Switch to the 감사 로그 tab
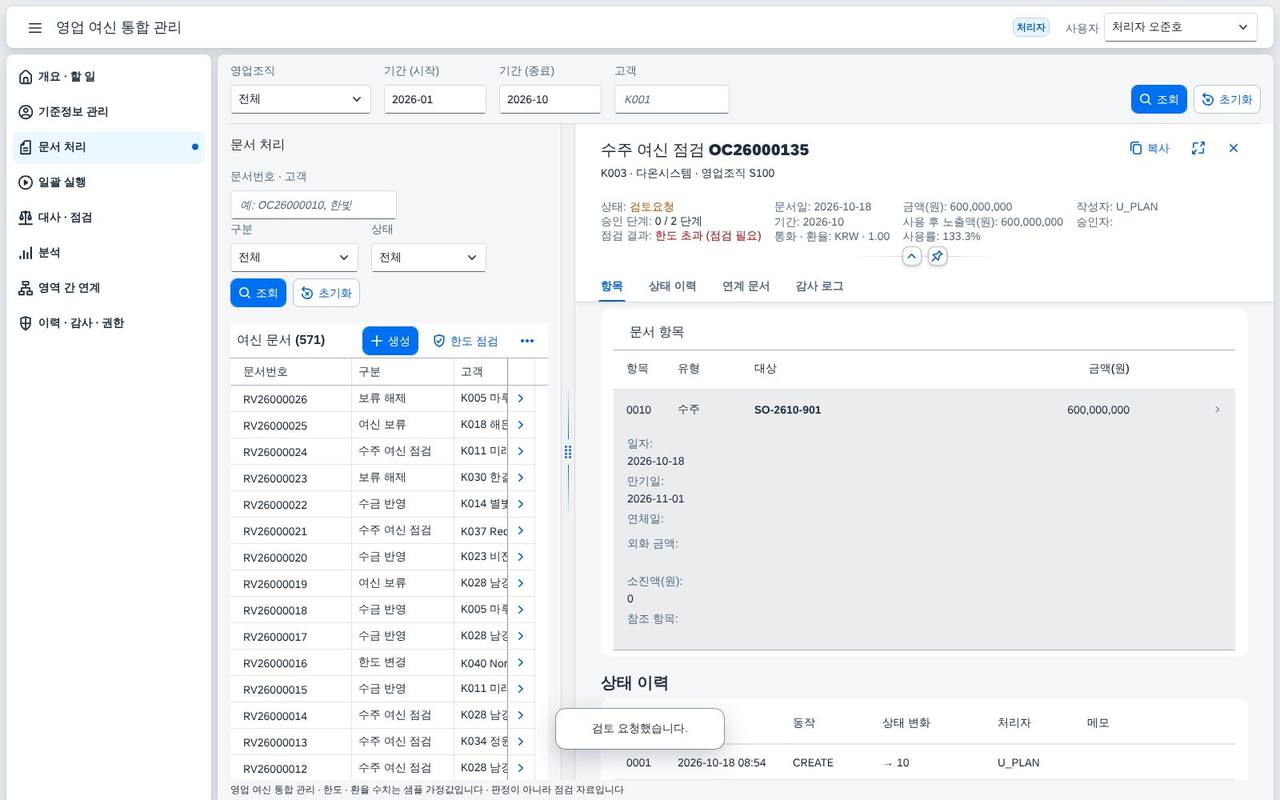Viewport: 1280px width, 800px height. 819,286
